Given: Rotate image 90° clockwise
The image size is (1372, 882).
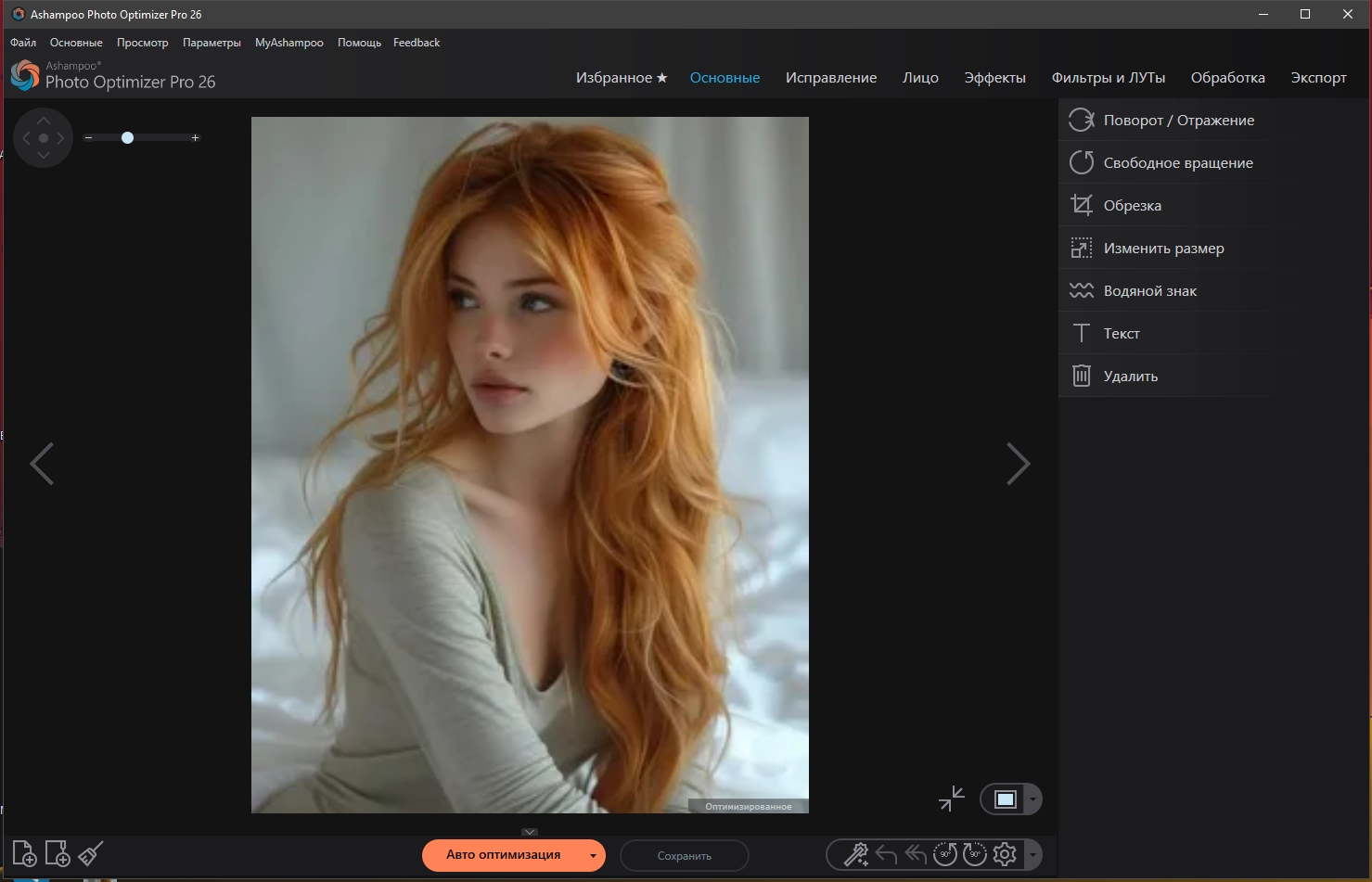Looking at the screenshot, I should [x=974, y=854].
